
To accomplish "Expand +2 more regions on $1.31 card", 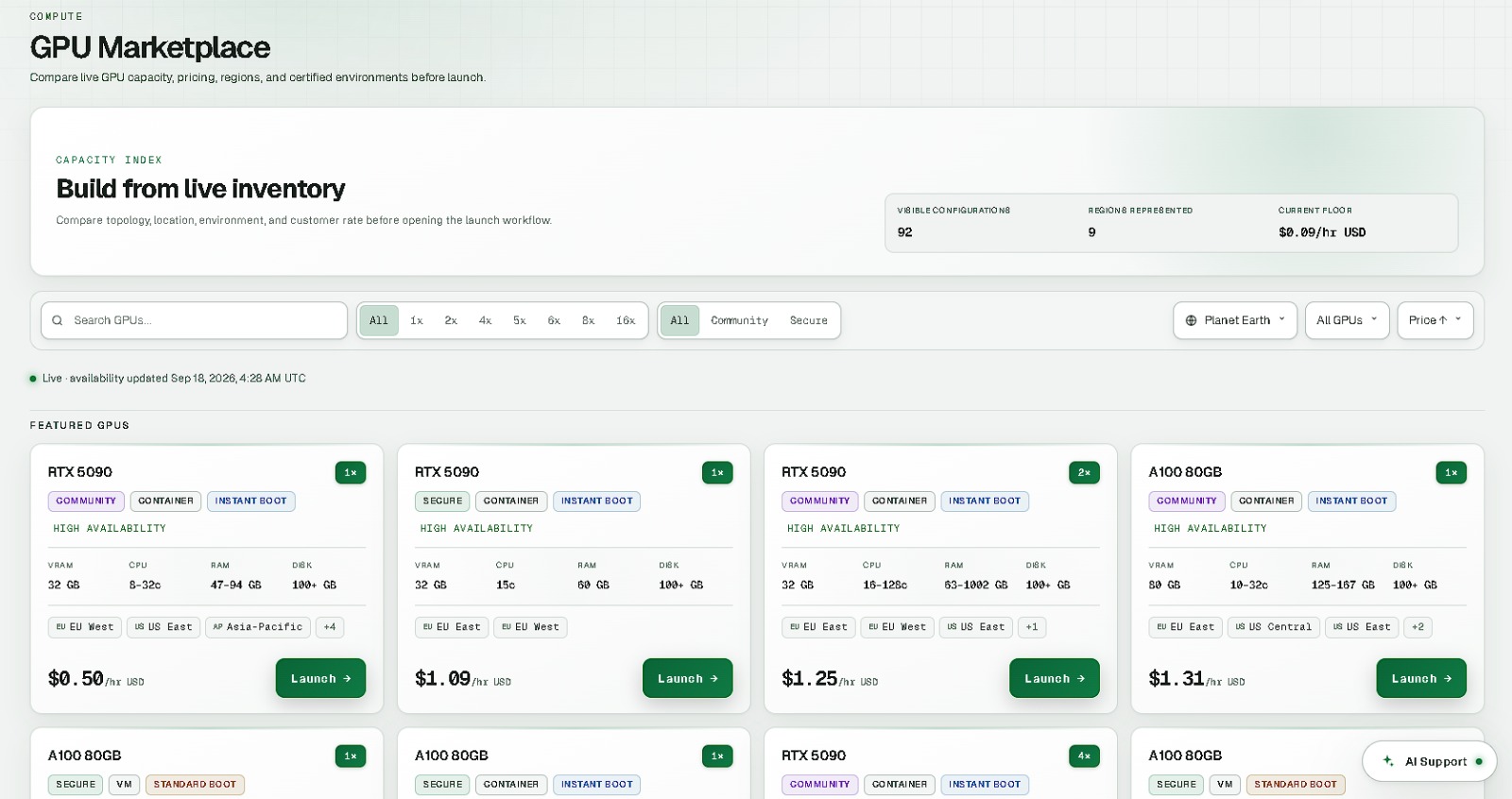I will point(1417,627).
